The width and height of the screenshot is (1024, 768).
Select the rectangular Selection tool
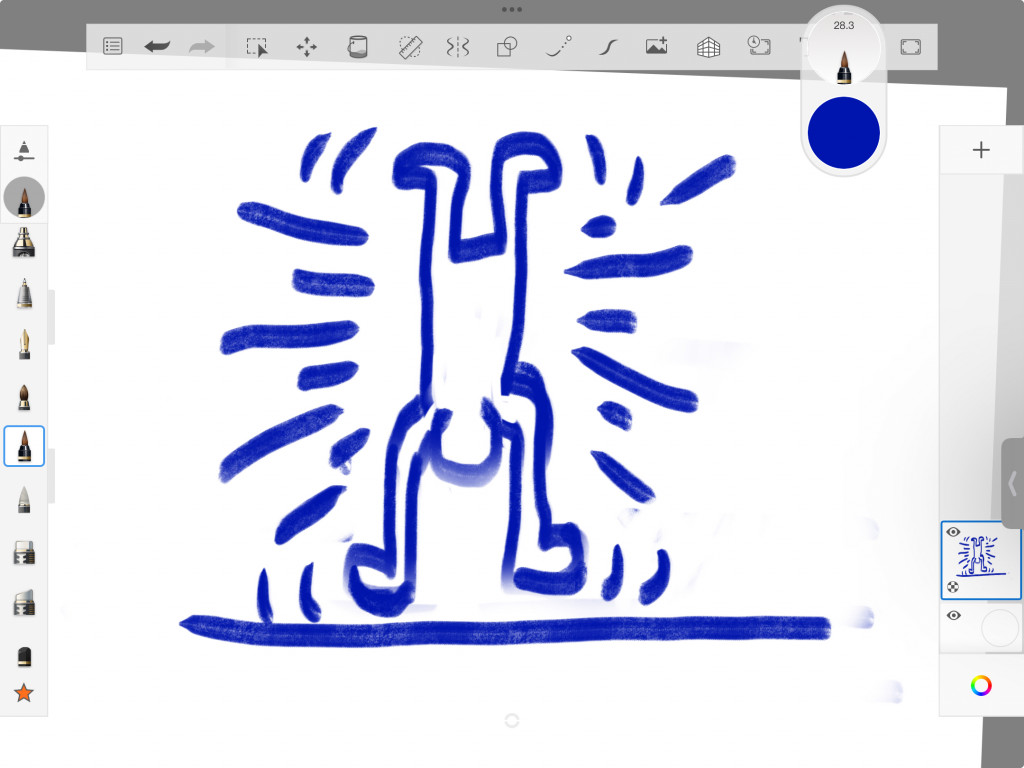pos(257,47)
